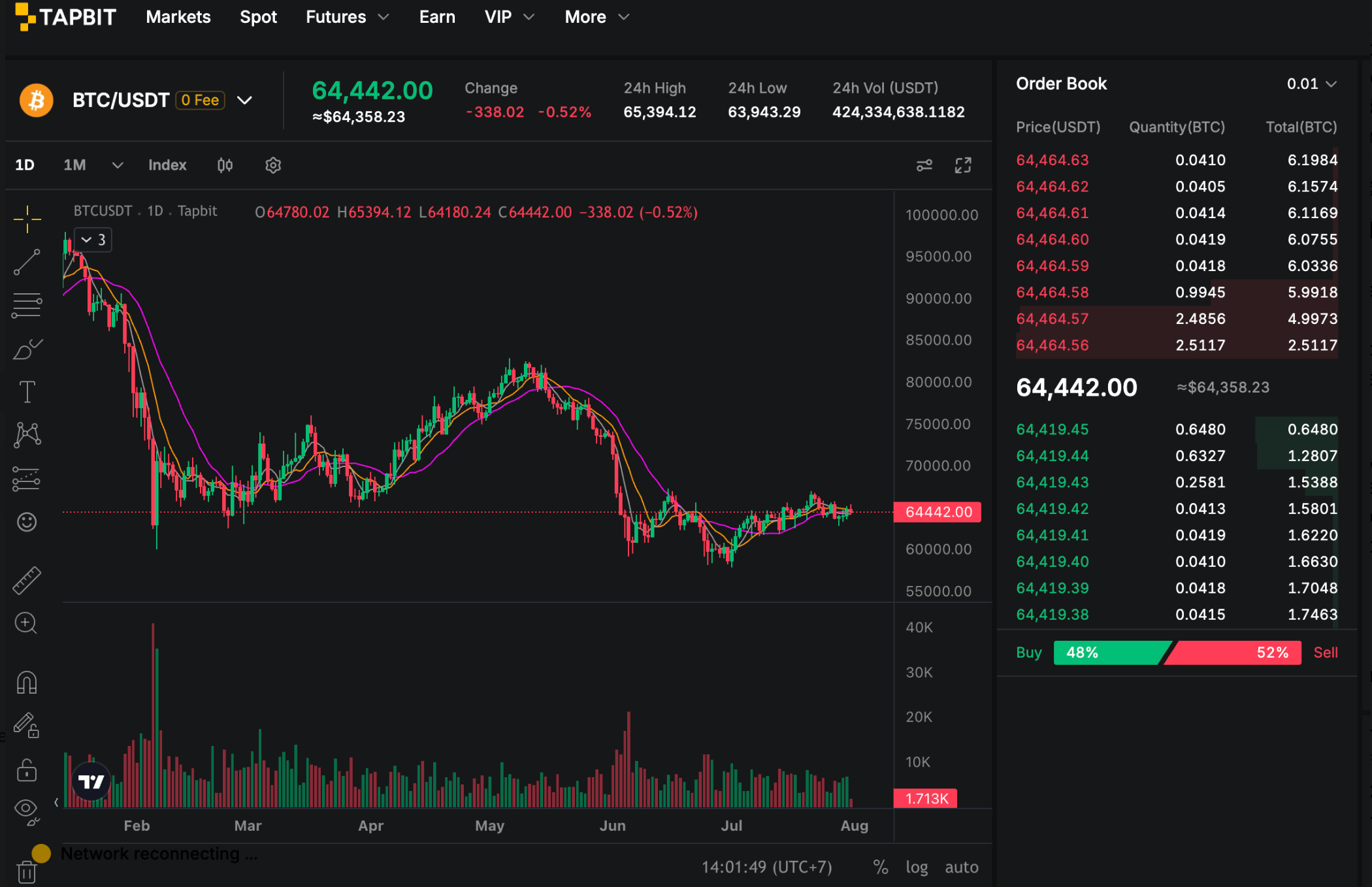Viewport: 1372px width, 887px height.
Task: Select bid price 64,419.45
Action: pyautogui.click(x=1053, y=429)
